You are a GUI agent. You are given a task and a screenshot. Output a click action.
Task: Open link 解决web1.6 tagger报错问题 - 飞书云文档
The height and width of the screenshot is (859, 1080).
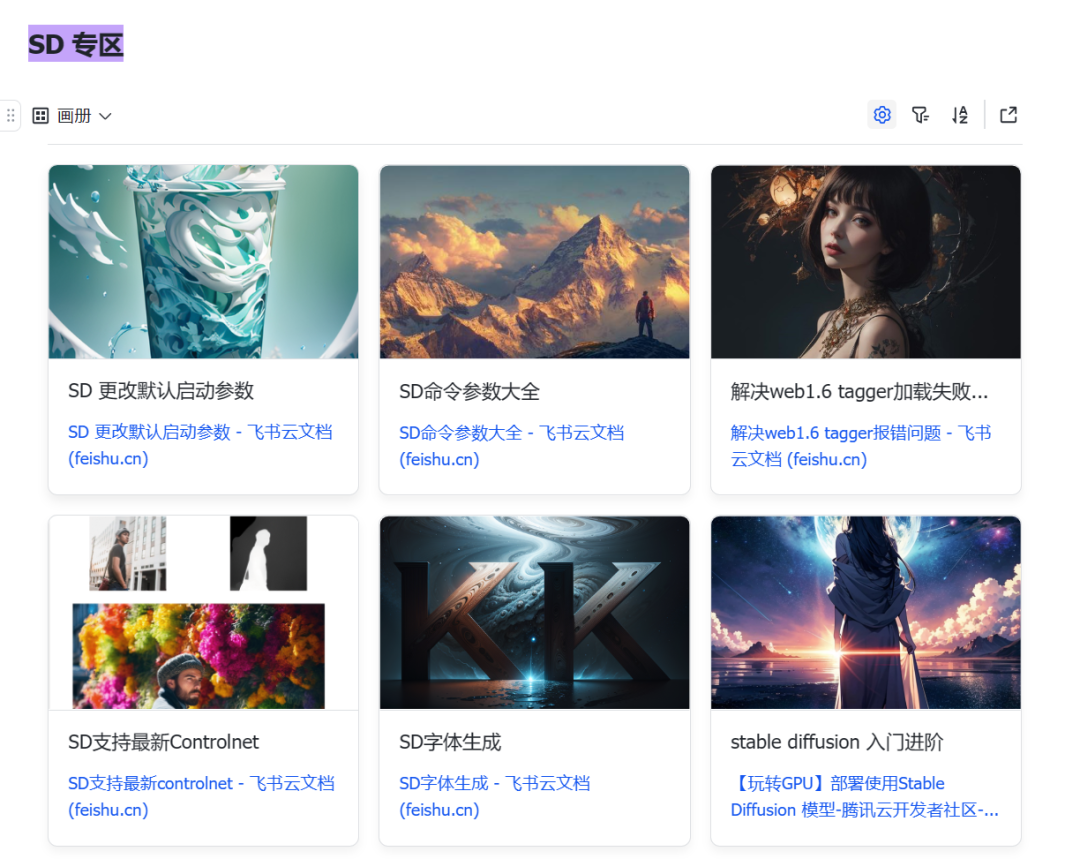(x=861, y=446)
